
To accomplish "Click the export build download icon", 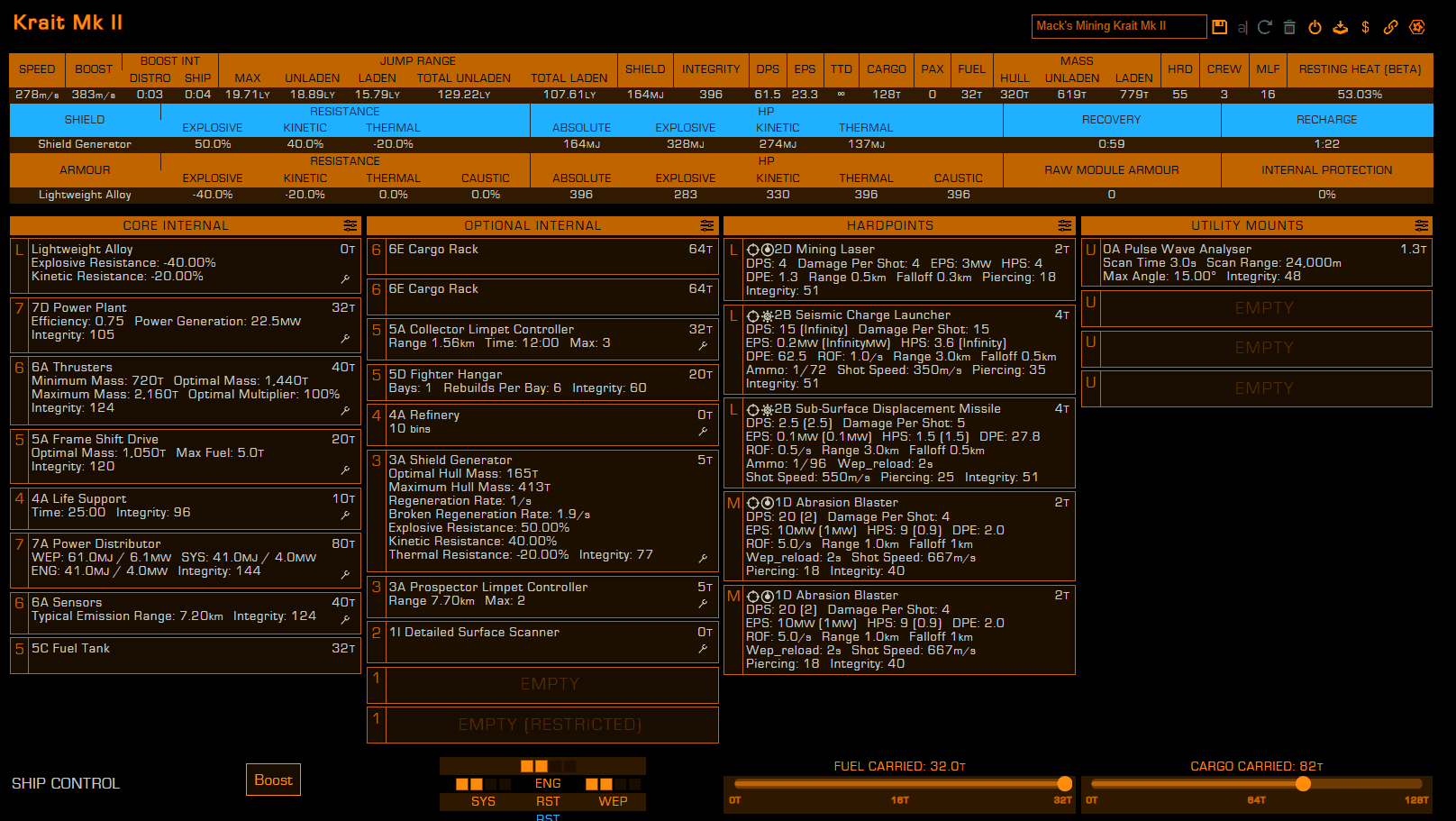I will pyautogui.click(x=1340, y=27).
